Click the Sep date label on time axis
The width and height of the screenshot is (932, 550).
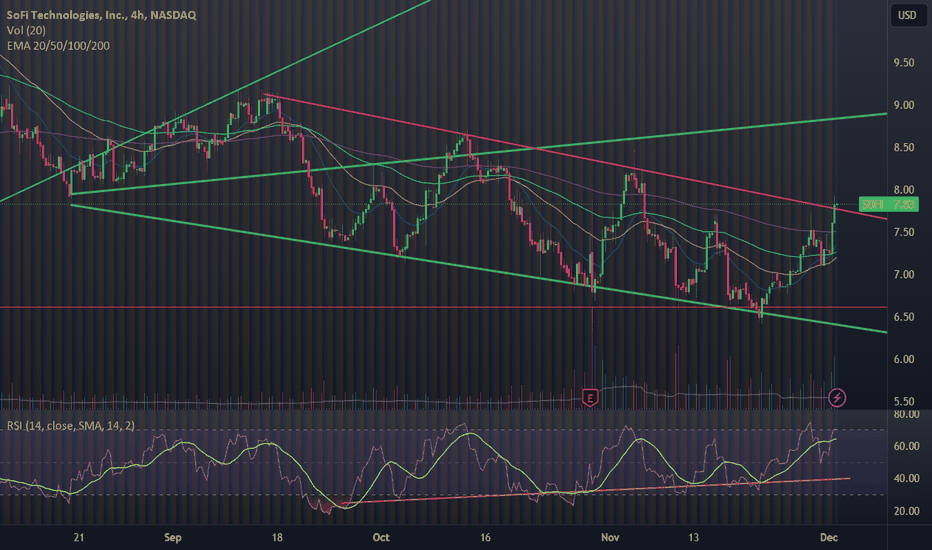(x=172, y=538)
